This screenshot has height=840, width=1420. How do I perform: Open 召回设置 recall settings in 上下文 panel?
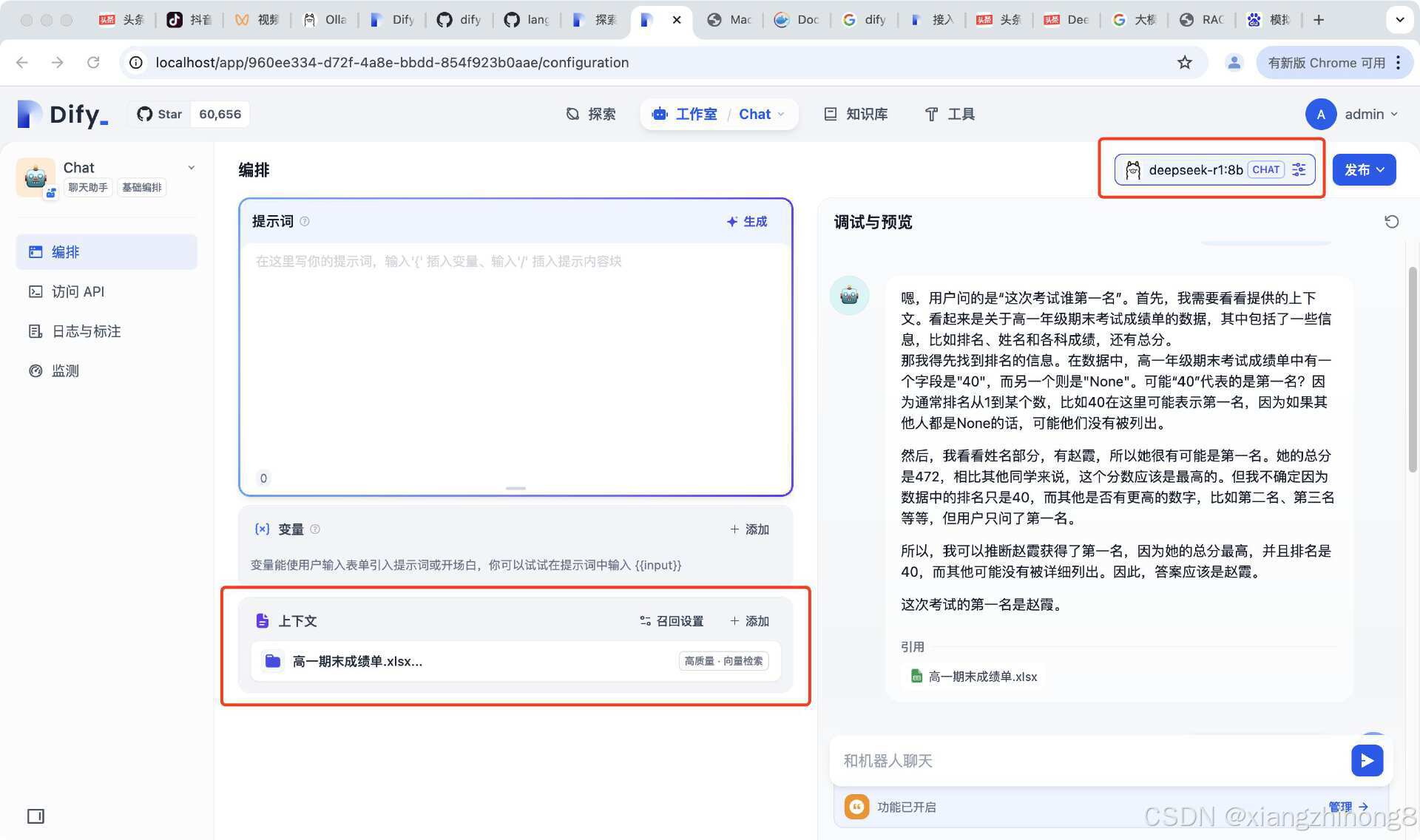[671, 621]
